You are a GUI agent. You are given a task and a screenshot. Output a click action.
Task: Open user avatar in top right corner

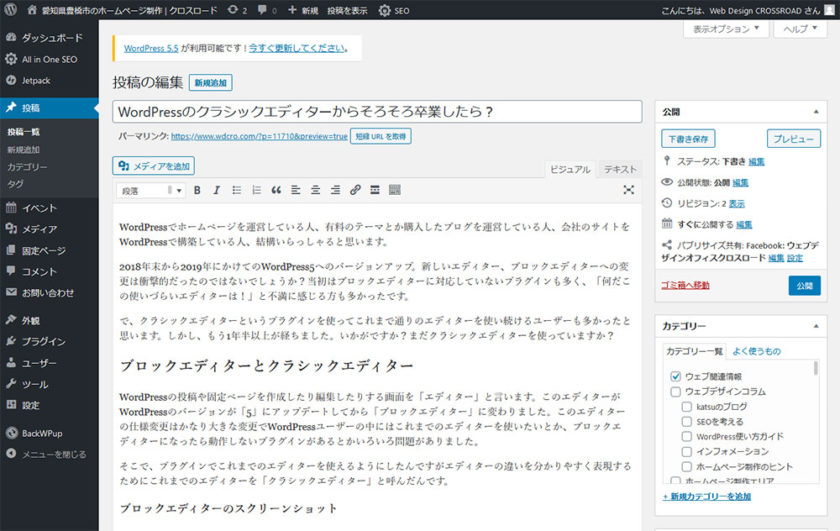tap(829, 10)
